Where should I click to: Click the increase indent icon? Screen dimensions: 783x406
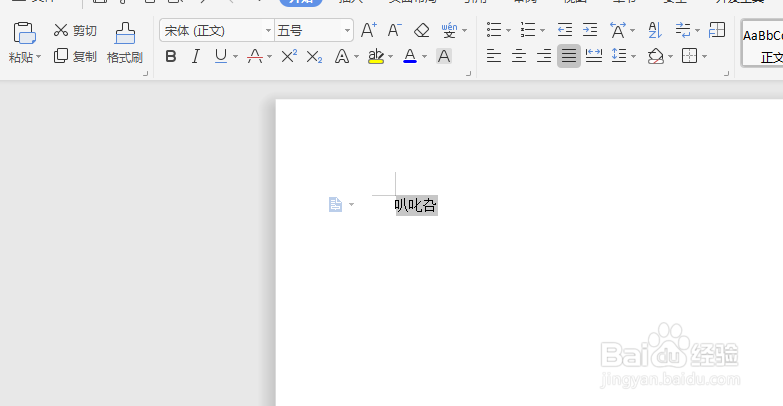click(590, 30)
